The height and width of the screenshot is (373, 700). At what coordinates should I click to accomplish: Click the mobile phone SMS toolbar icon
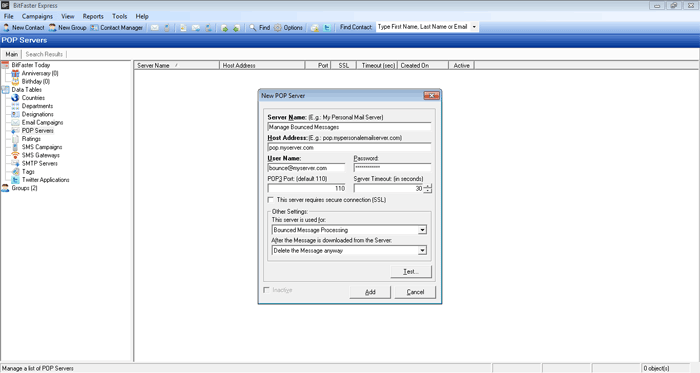(167, 28)
